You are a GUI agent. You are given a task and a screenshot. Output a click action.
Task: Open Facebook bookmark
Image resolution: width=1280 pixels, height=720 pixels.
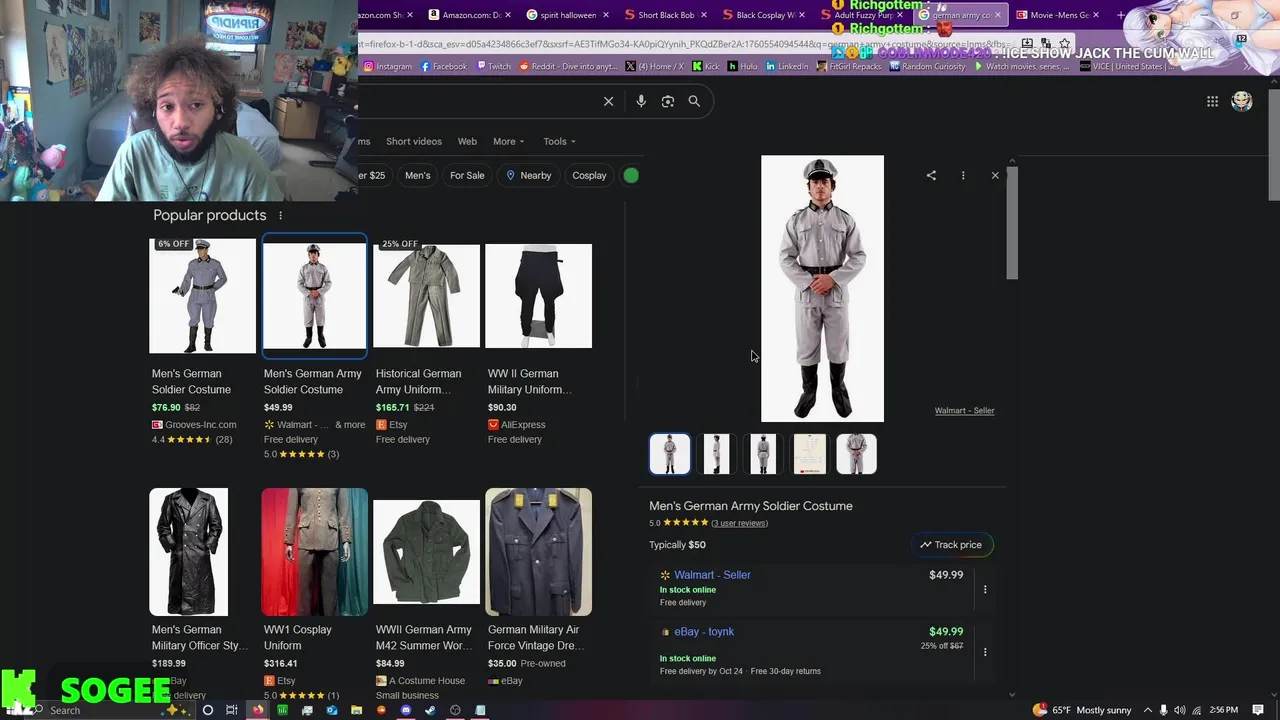444,66
